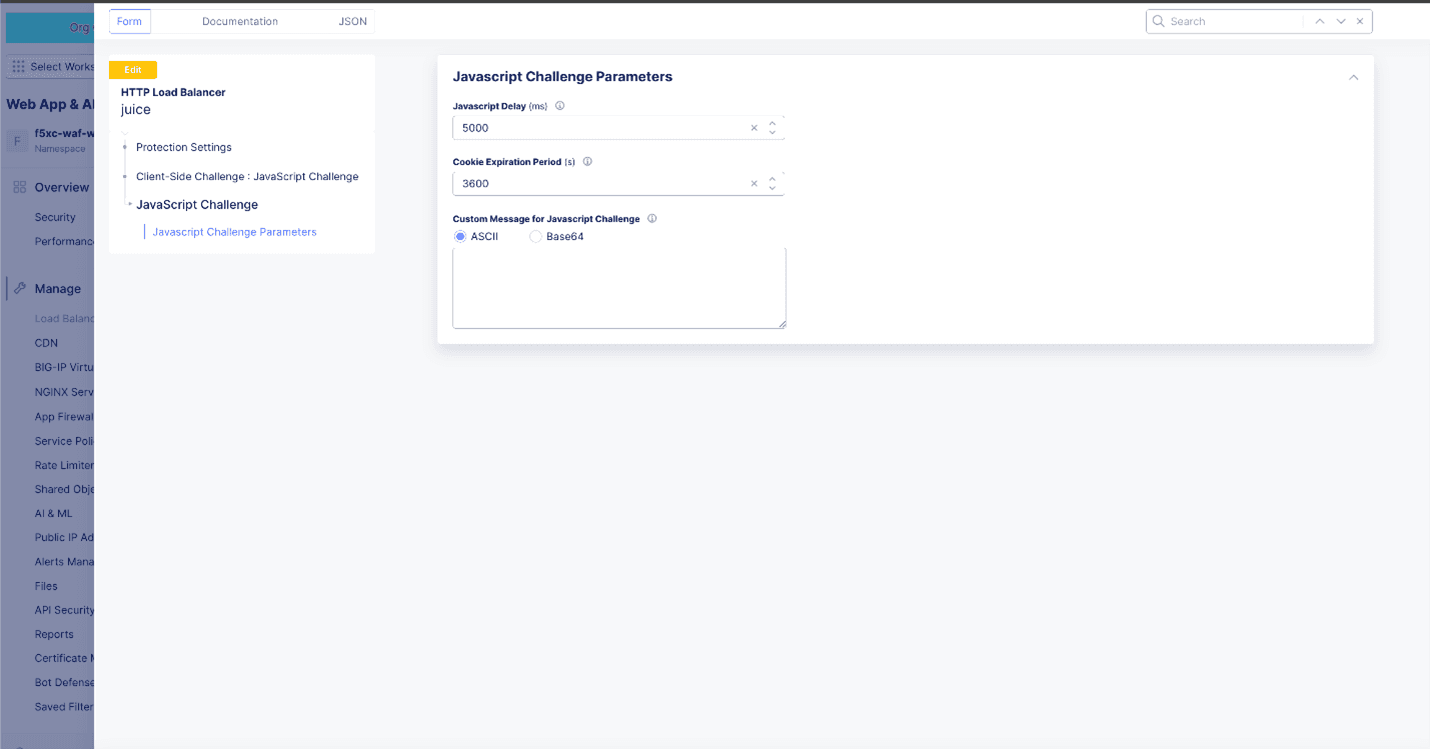Image resolution: width=1430 pixels, height=749 pixels.
Task: Switch to the JSON tab
Action: 352,20
